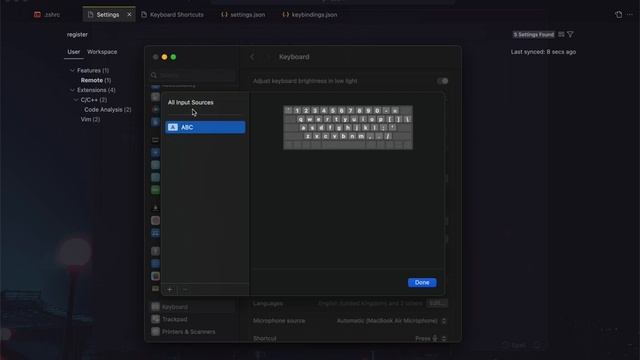Select the Workspace settings scope tab

coord(102,52)
